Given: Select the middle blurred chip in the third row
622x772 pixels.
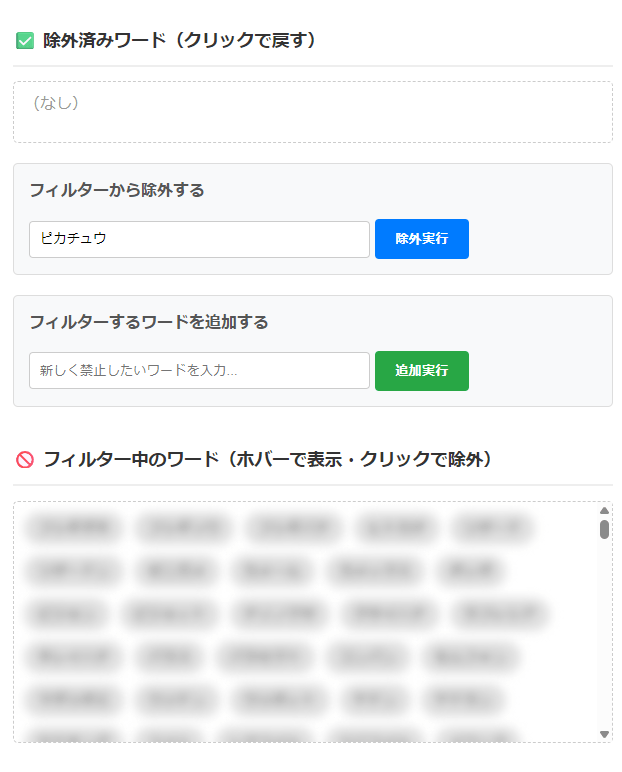Looking at the screenshot, I should (280, 613).
